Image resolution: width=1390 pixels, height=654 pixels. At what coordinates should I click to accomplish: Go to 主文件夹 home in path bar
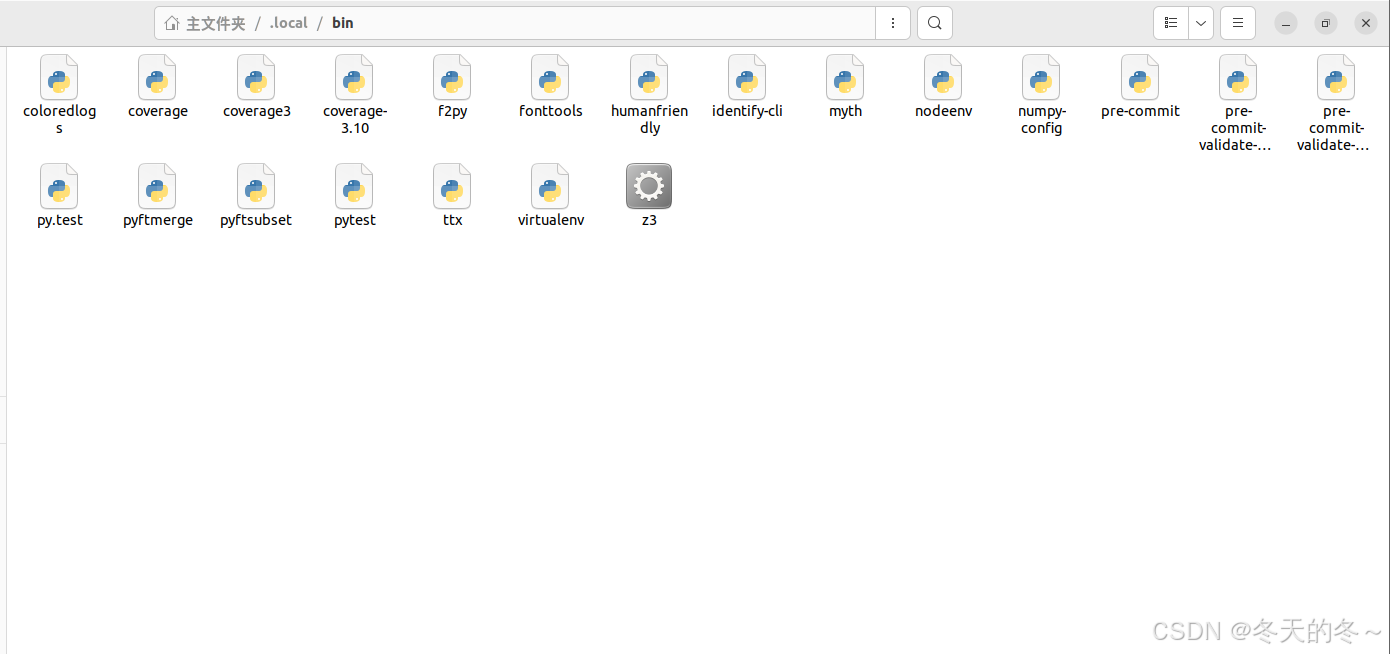click(x=205, y=23)
